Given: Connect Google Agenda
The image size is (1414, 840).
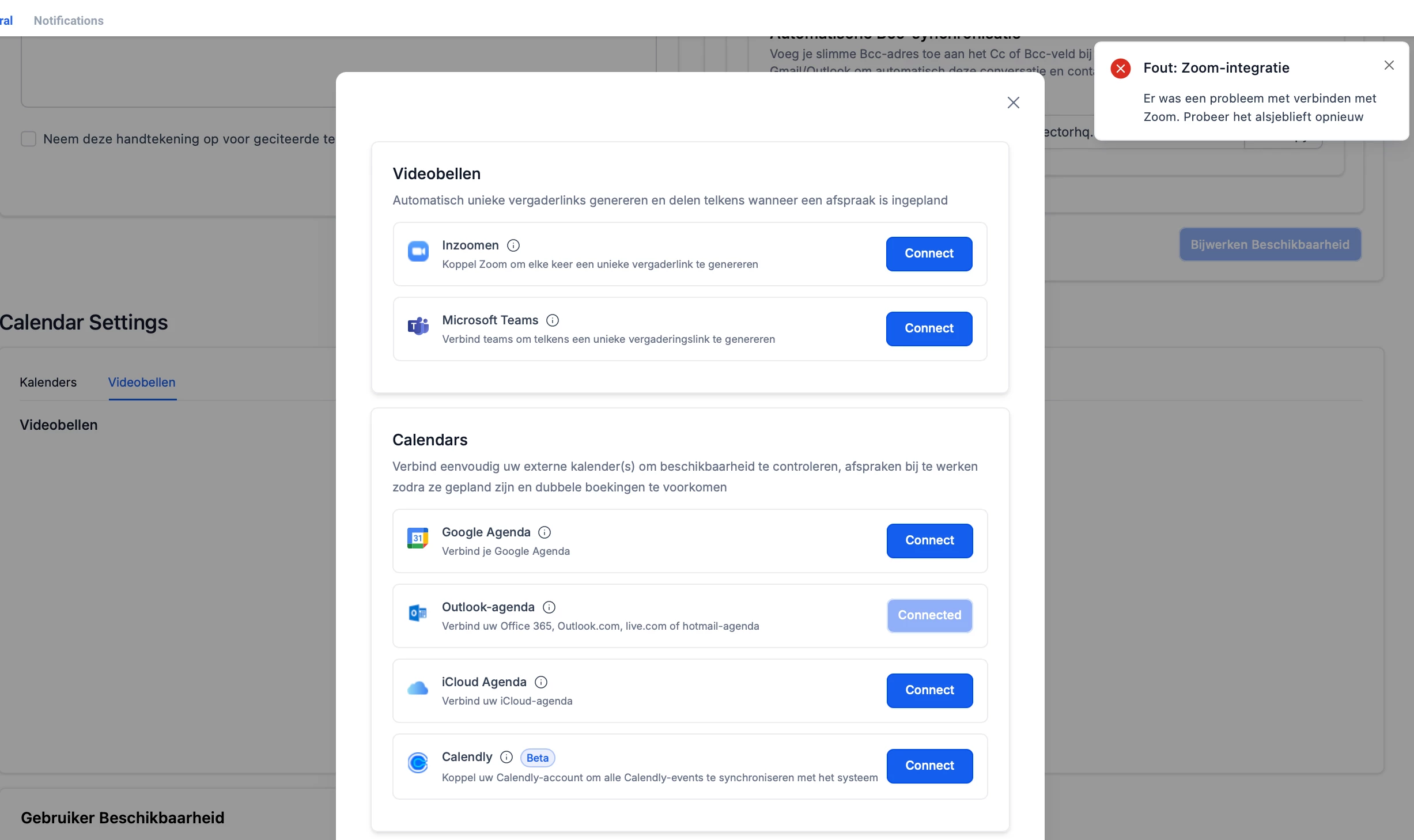Looking at the screenshot, I should (929, 540).
